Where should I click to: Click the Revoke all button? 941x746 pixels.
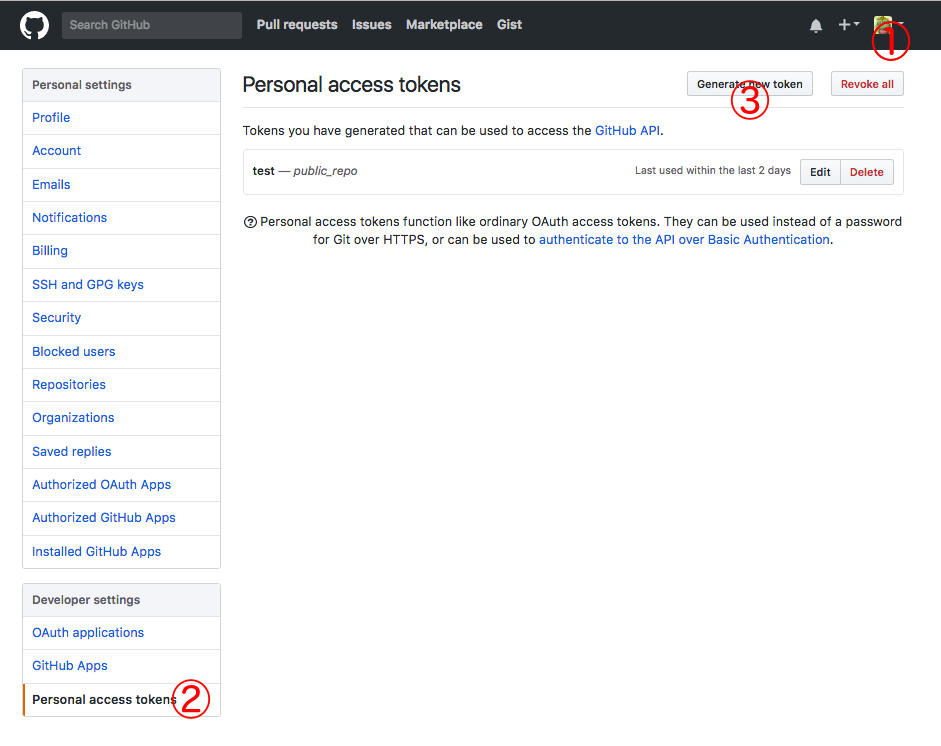pos(867,84)
